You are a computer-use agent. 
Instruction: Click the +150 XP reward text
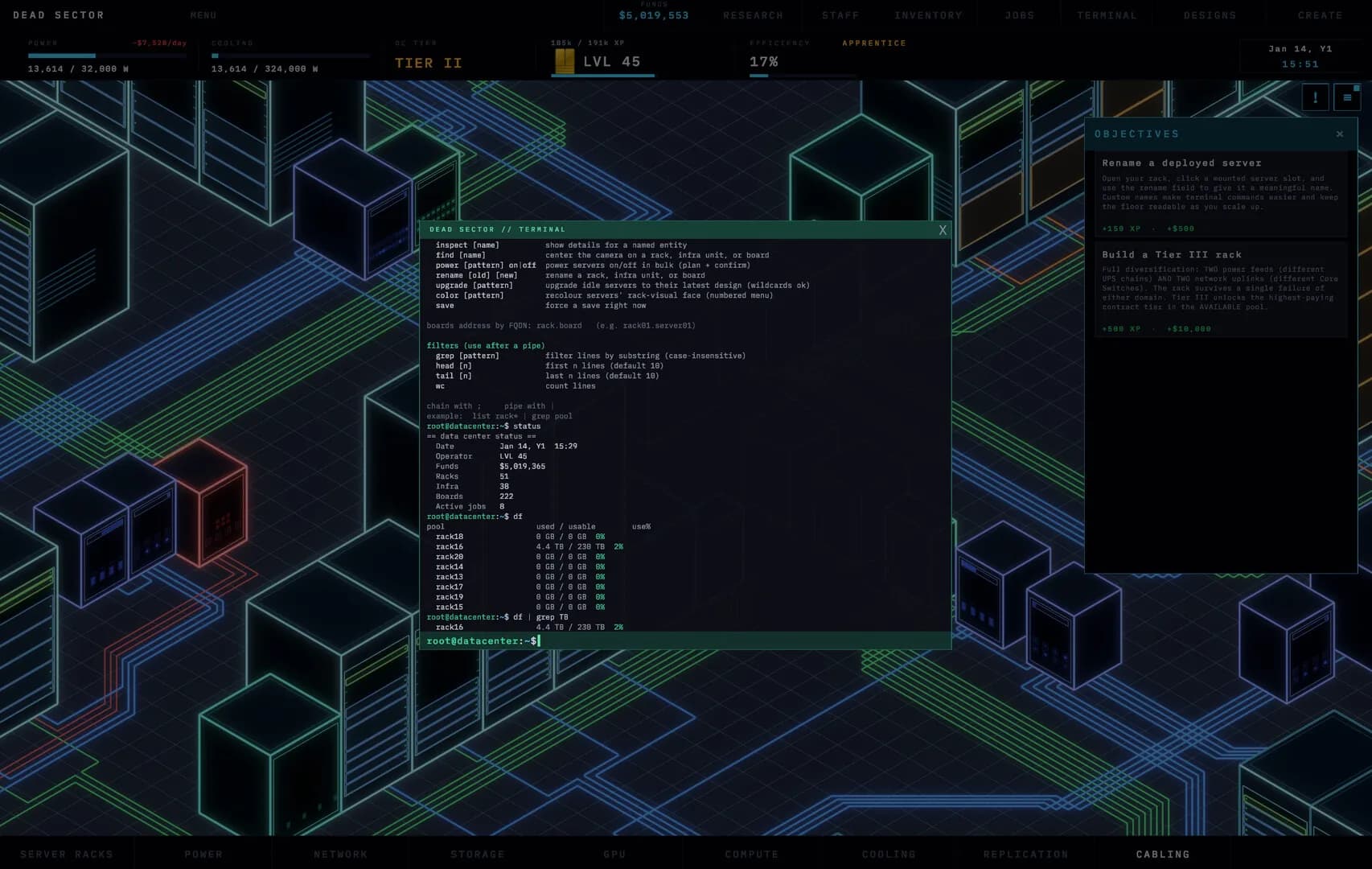tap(1121, 229)
